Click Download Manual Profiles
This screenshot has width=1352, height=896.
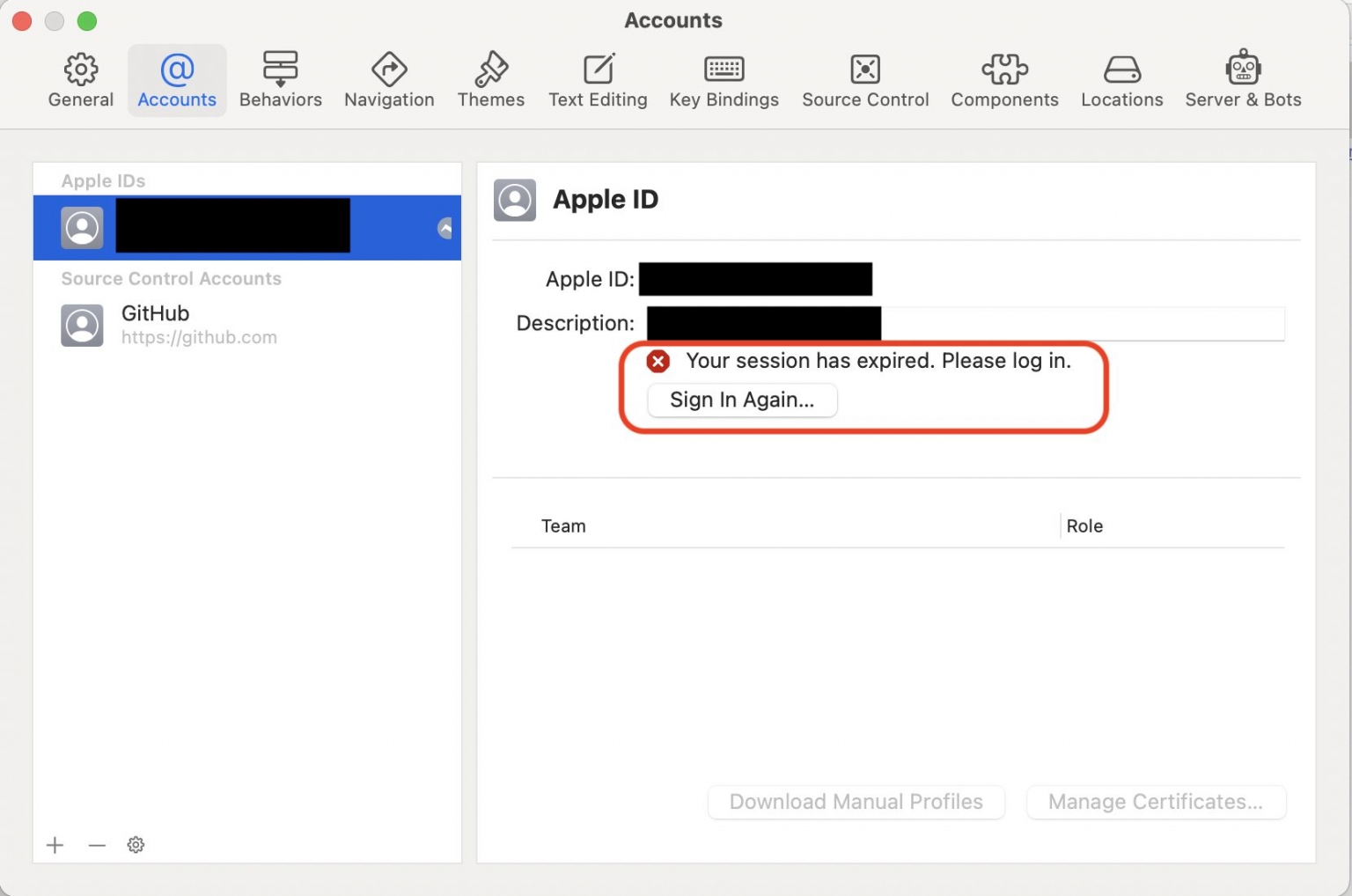(856, 802)
